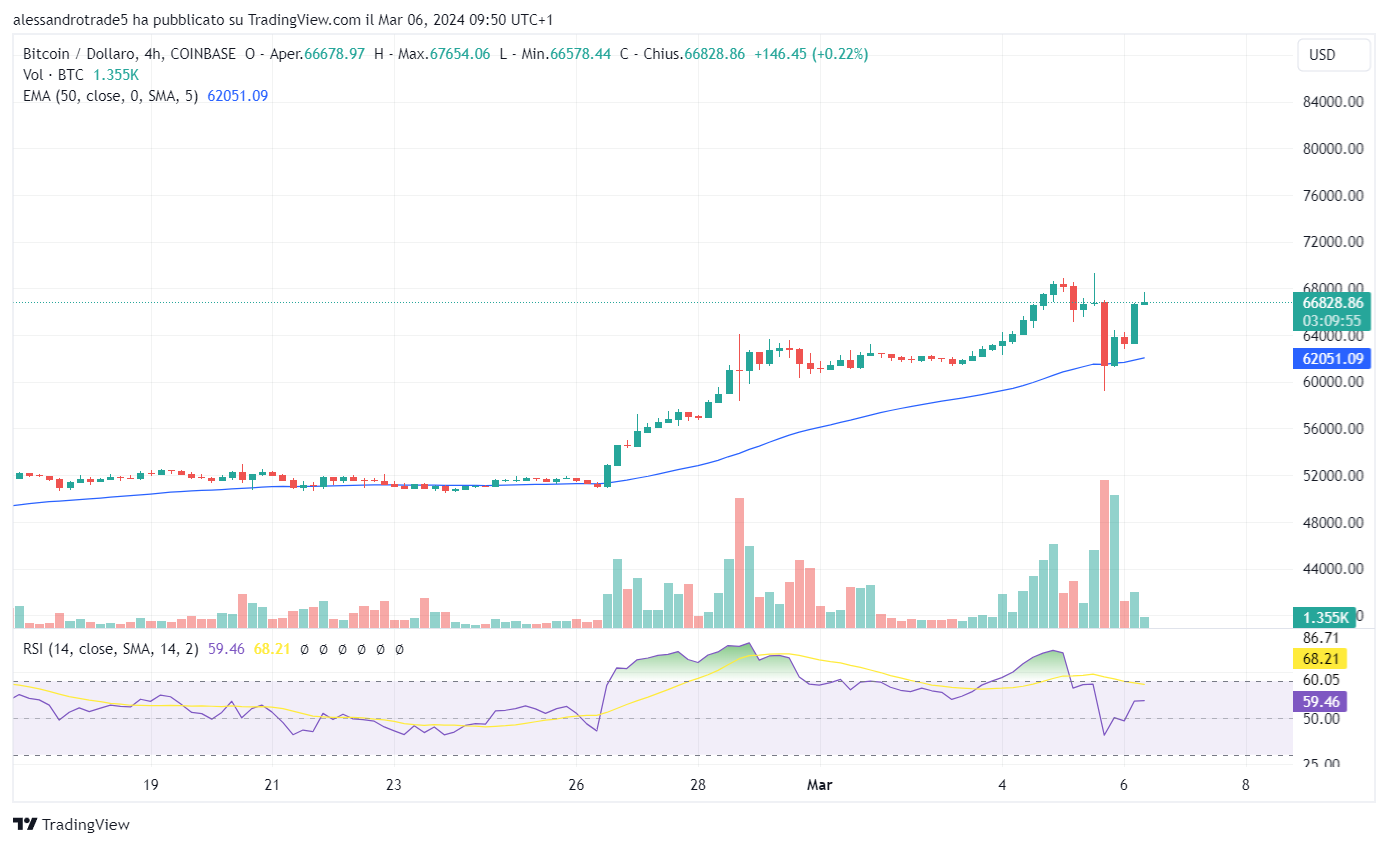Click the 86.71 RSI scale label
Viewport: 1388px width, 846px height.
(x=1320, y=637)
